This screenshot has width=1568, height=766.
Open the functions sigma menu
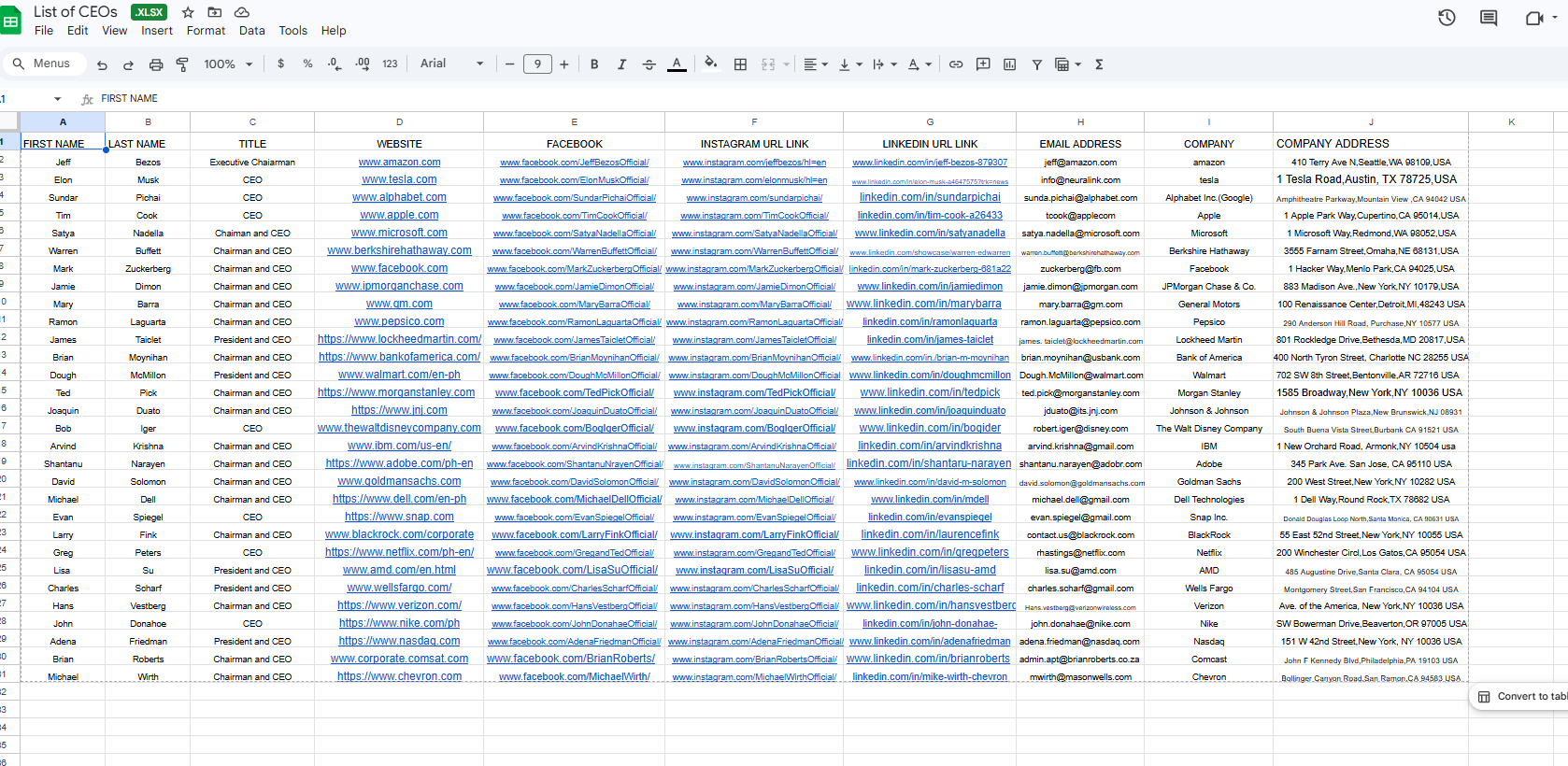tap(1099, 64)
